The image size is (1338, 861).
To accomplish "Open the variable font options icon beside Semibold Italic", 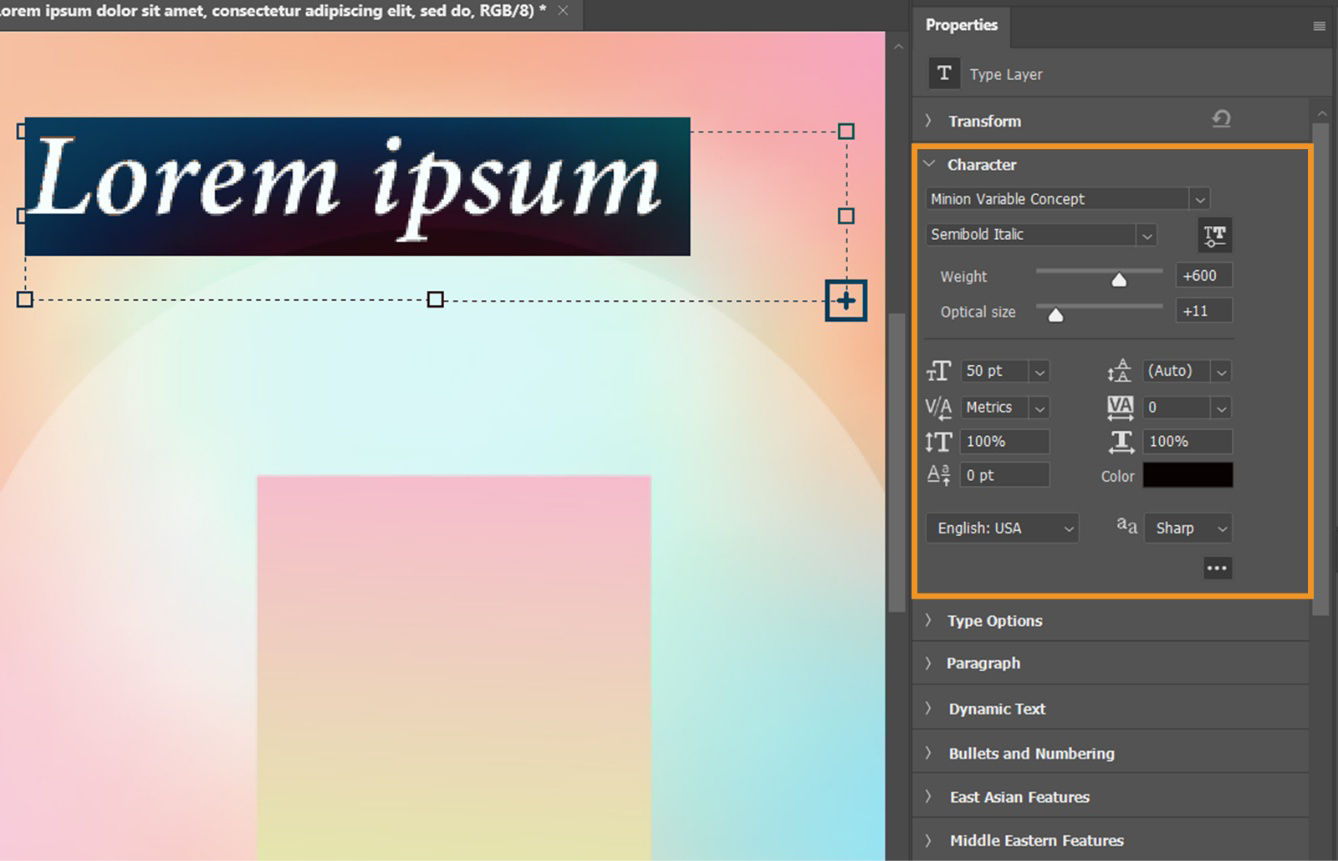I will [1214, 235].
